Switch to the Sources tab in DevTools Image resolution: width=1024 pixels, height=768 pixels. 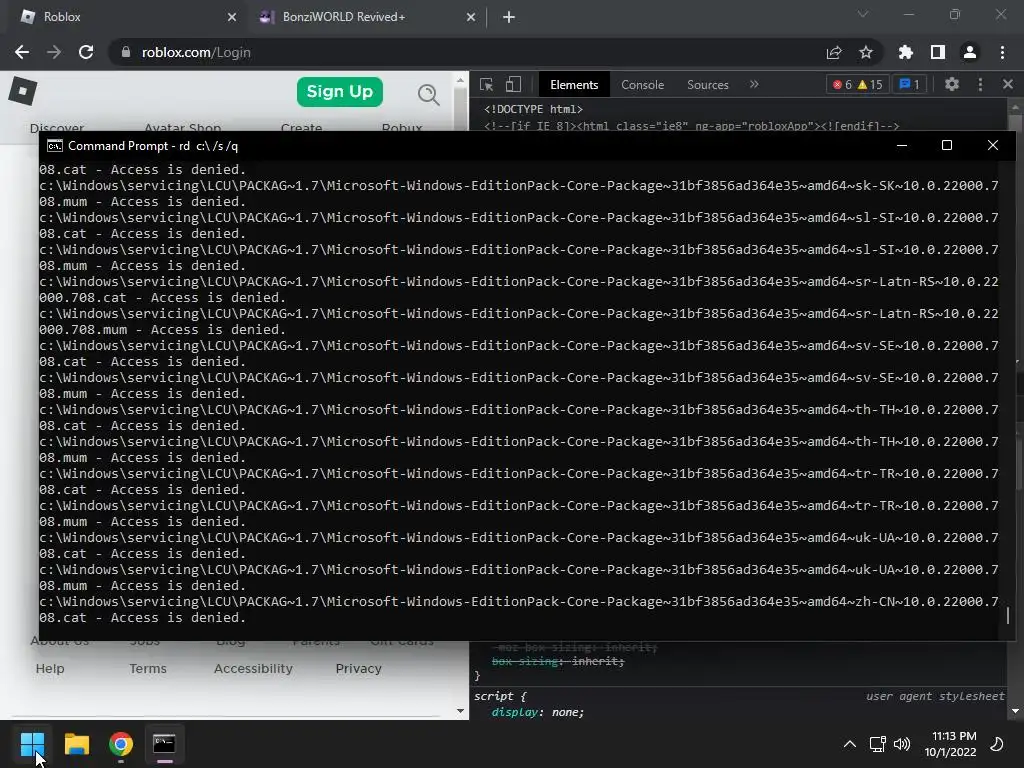pyautogui.click(x=708, y=85)
